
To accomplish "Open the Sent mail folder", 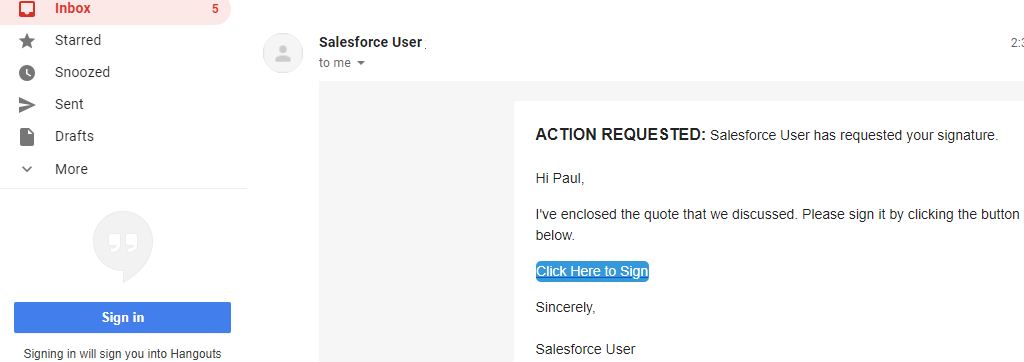I will 69,105.
